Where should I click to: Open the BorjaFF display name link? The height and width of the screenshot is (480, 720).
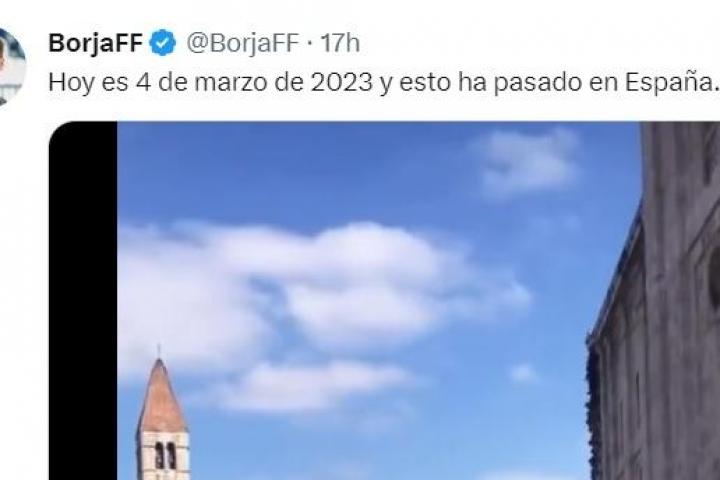96,43
